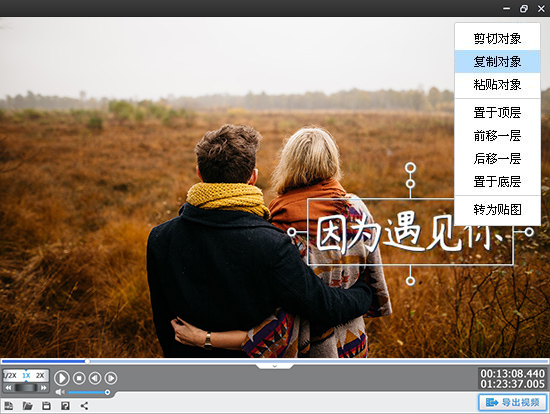The width and height of the screenshot is (550, 414).
Task: Open project folder icon
Action: pyautogui.click(x=27, y=406)
